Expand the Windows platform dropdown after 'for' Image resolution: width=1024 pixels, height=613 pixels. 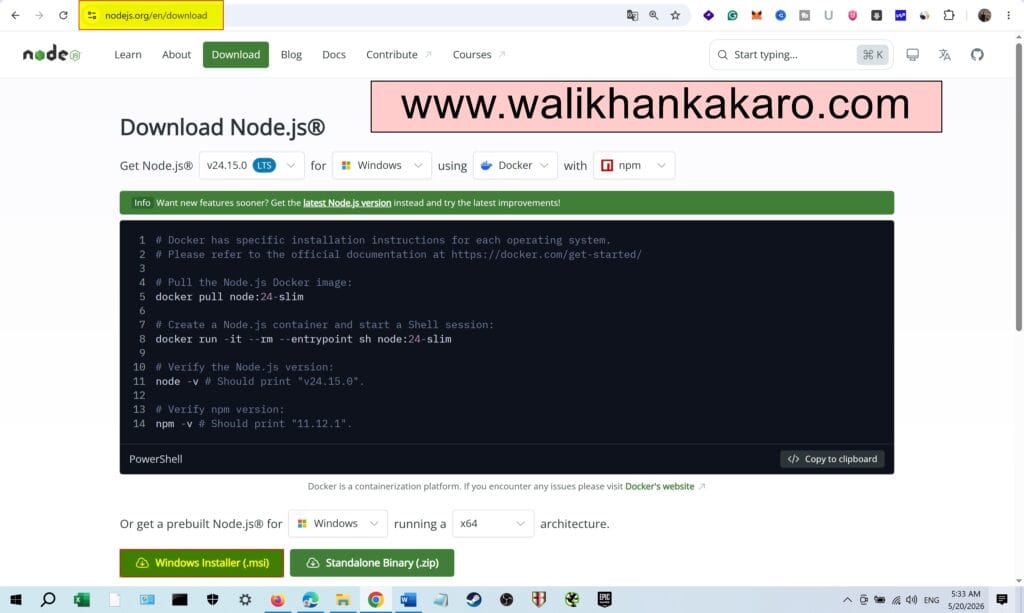(x=382, y=165)
